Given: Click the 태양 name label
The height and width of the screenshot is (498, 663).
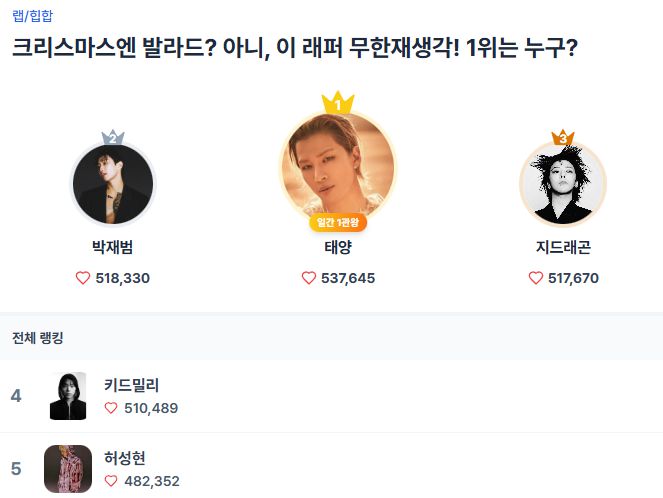Looking at the screenshot, I should 338,247.
